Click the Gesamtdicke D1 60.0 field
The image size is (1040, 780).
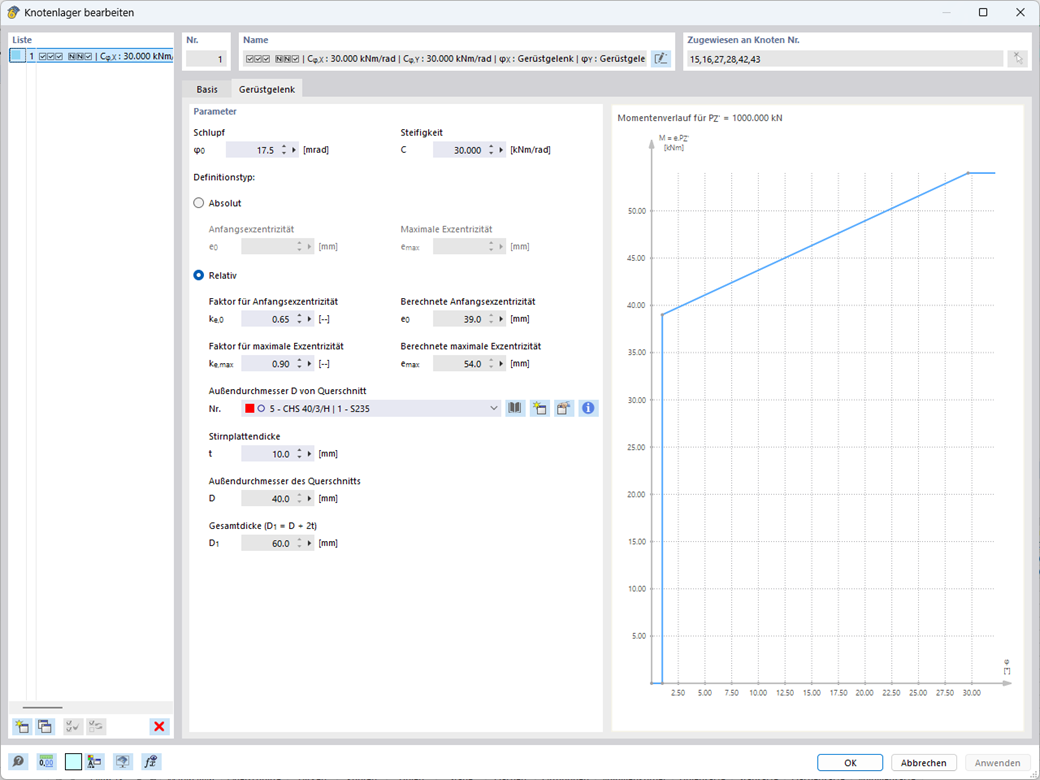tap(267, 543)
